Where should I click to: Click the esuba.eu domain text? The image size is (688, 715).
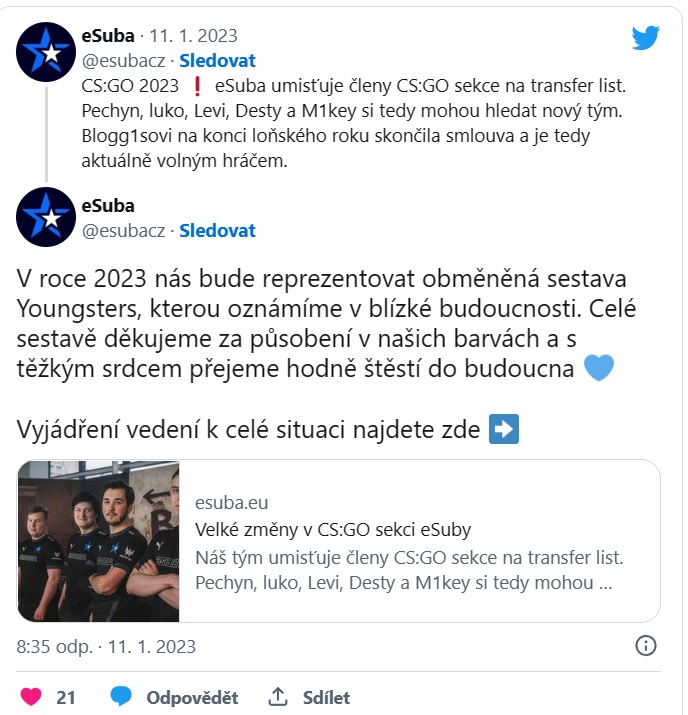coord(232,503)
